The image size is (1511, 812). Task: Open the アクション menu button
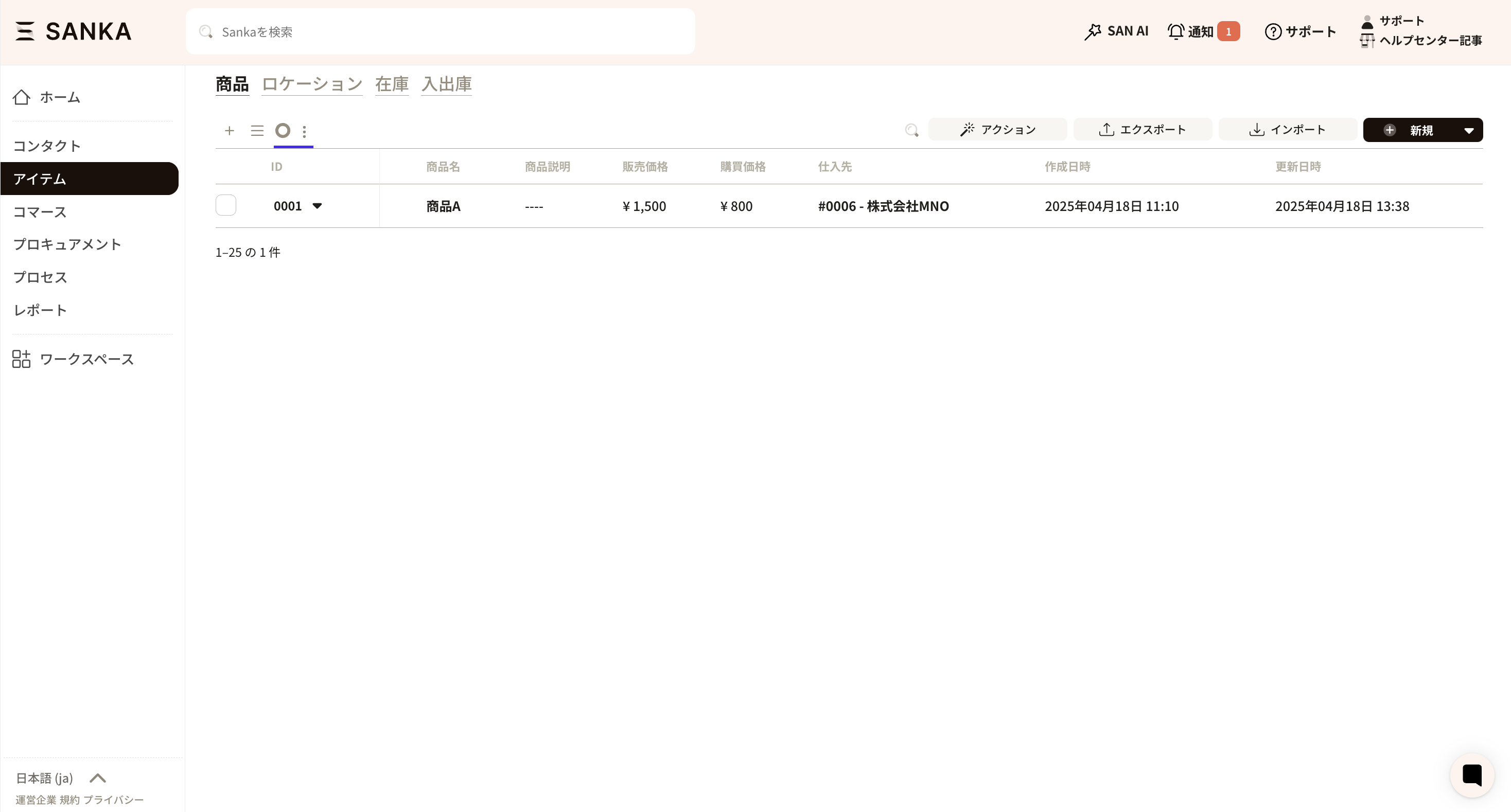click(x=997, y=130)
